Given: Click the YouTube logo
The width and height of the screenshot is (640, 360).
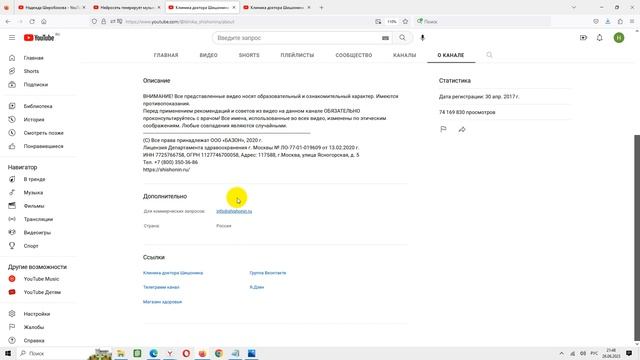Looking at the screenshot, I should coord(39,38).
